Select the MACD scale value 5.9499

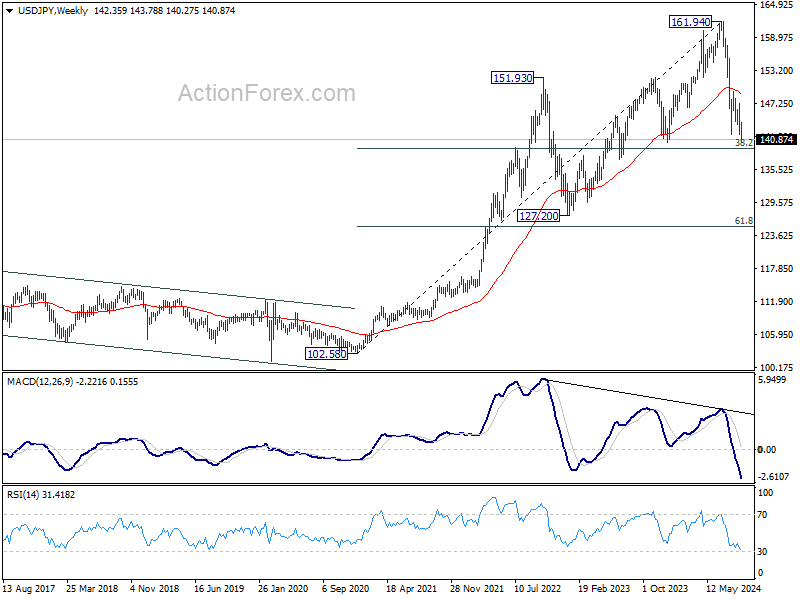[772, 380]
